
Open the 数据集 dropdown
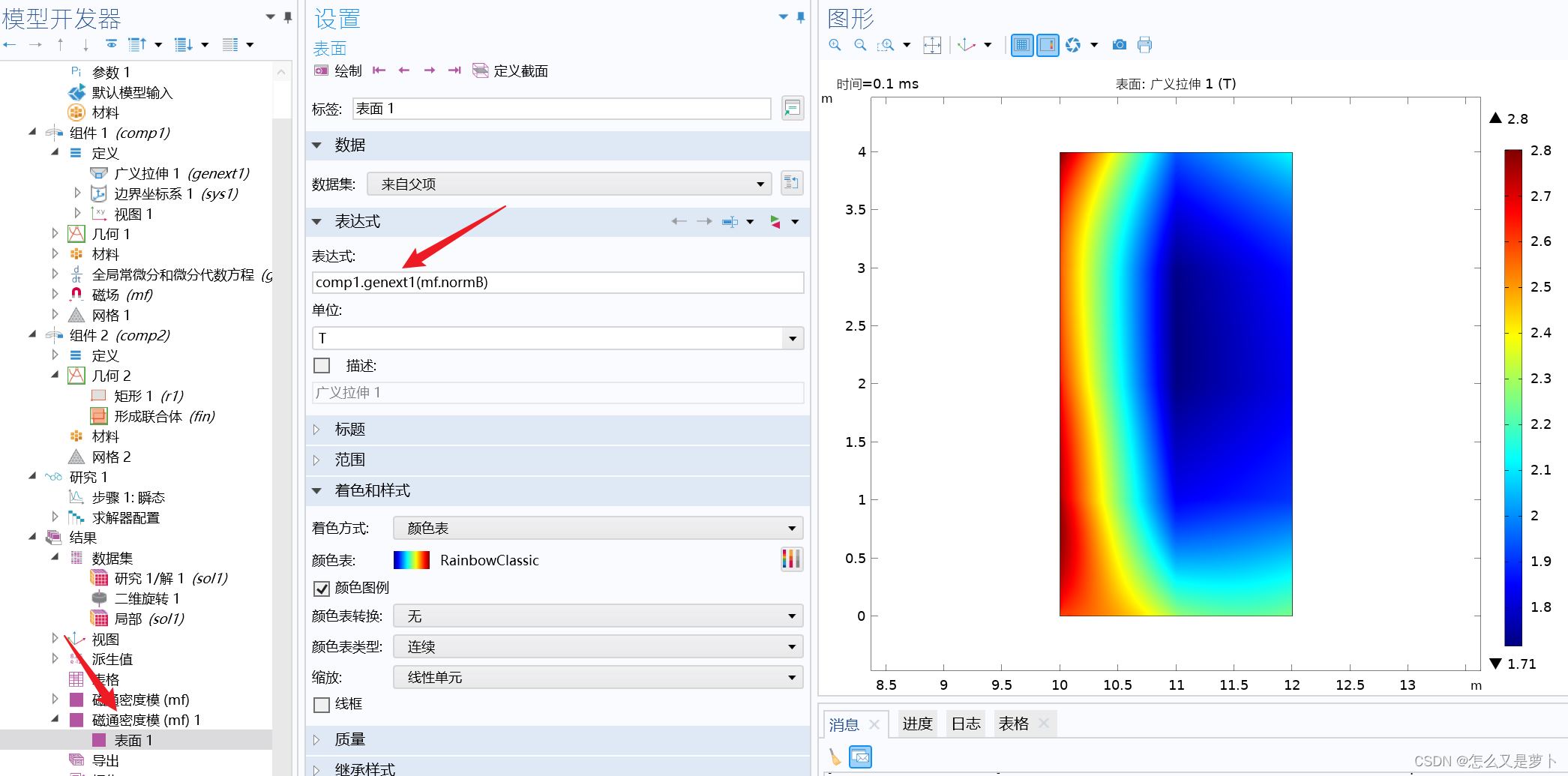tap(569, 184)
